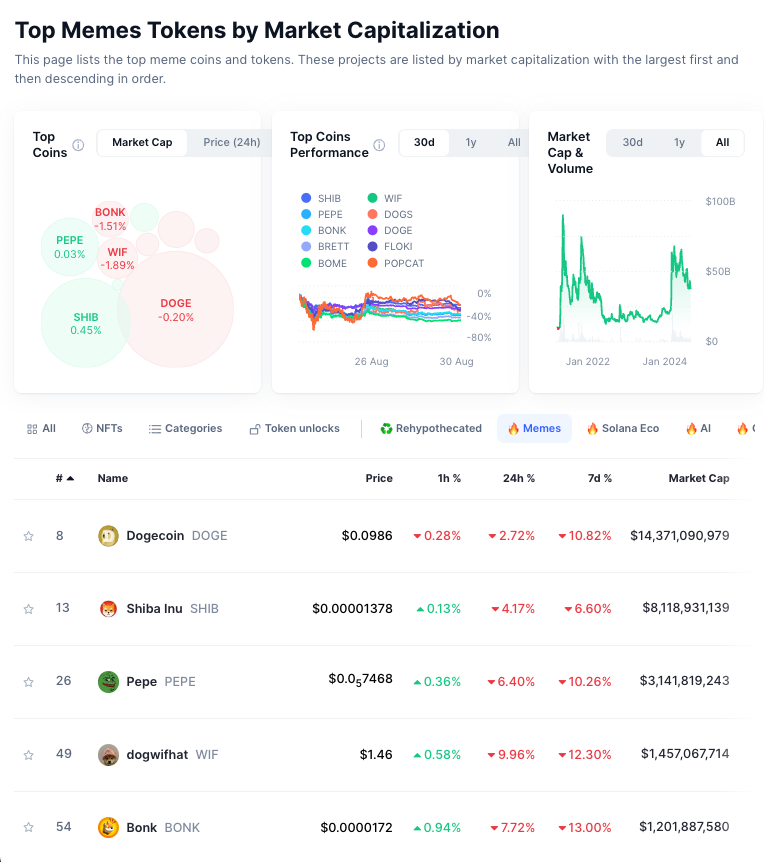Open the NFTs tab

pos(102,429)
